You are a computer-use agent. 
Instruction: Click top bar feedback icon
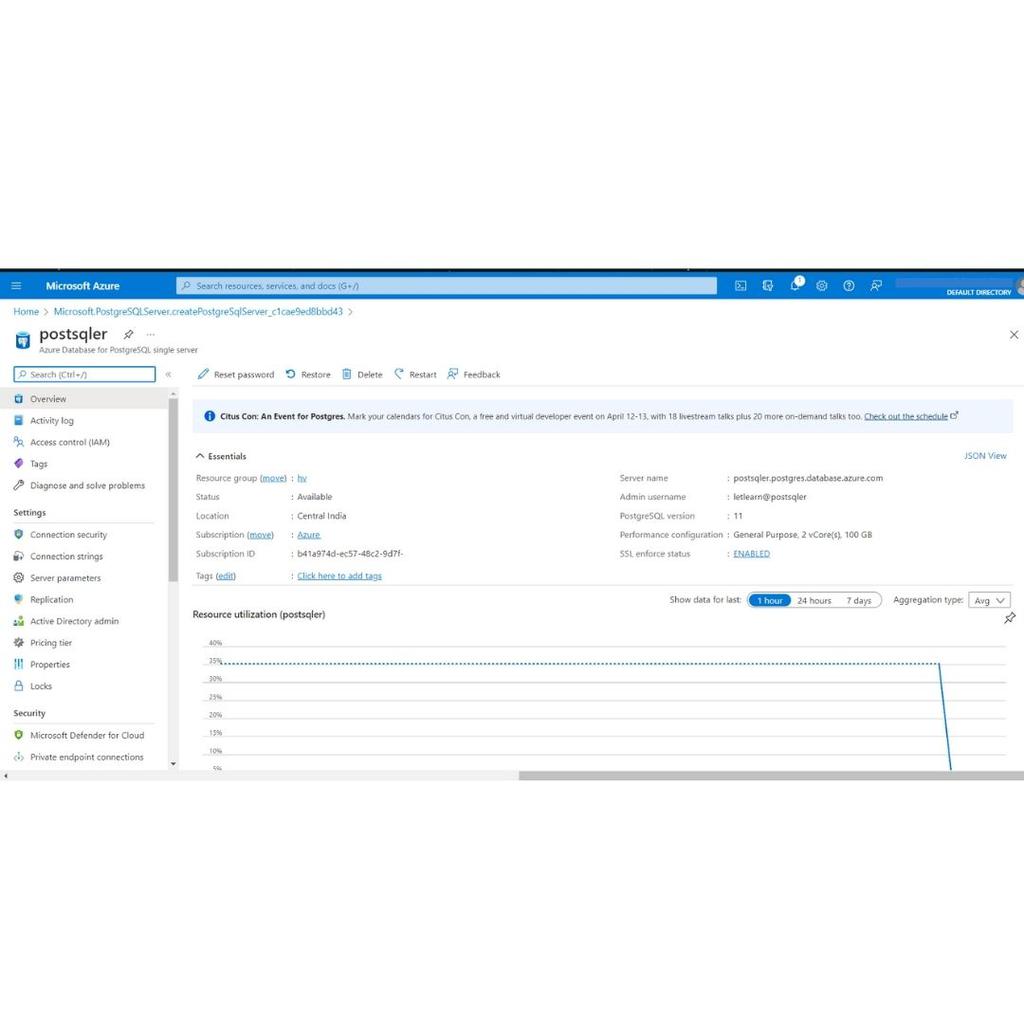(x=876, y=285)
